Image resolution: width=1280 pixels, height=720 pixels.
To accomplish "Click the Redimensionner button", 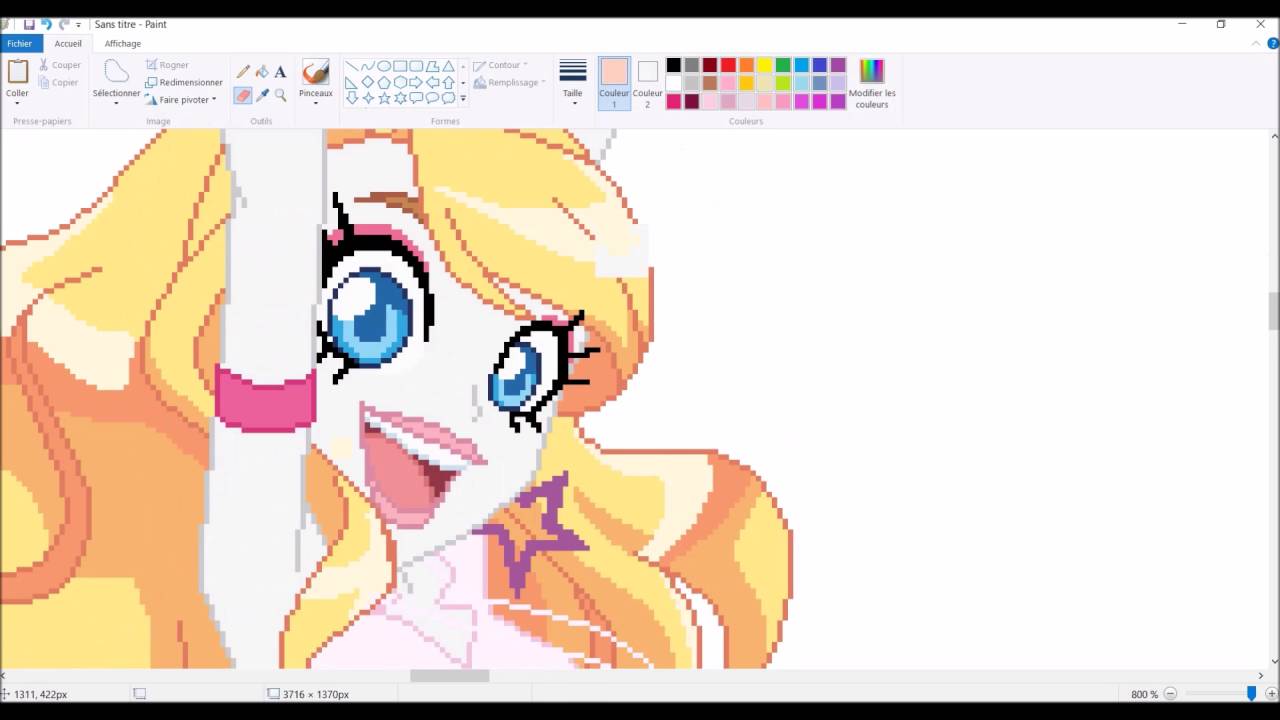I will (184, 82).
